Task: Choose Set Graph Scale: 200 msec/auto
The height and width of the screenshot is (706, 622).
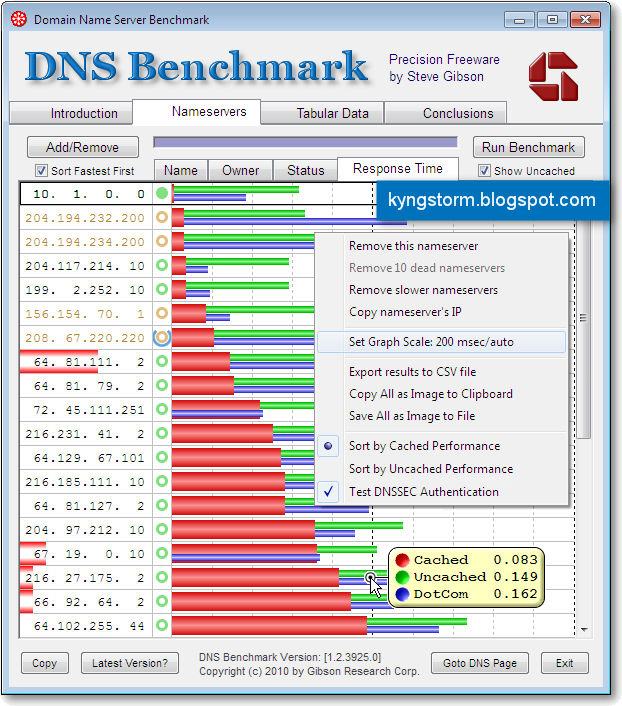Action: coord(442,342)
